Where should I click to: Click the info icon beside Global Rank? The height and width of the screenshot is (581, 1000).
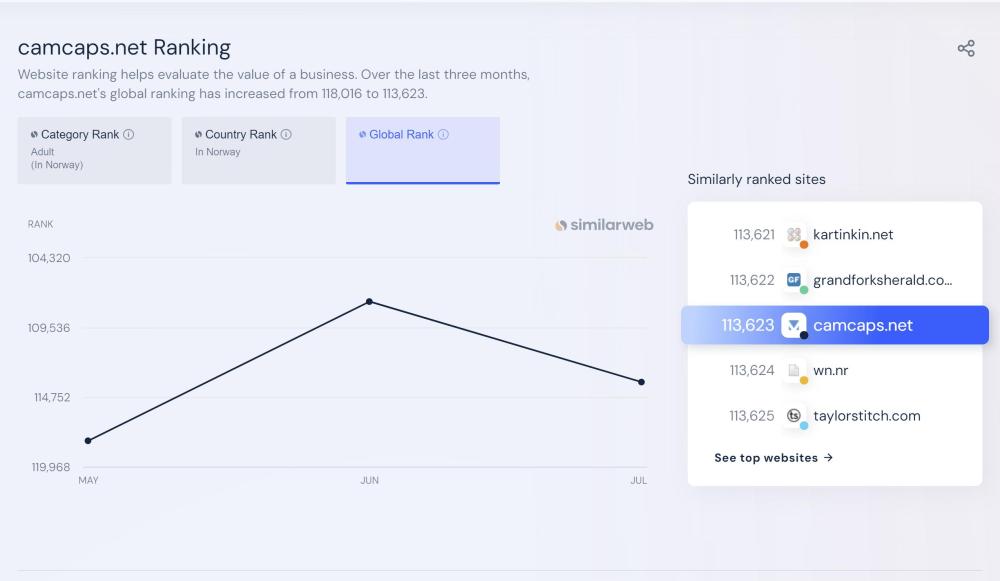click(444, 134)
